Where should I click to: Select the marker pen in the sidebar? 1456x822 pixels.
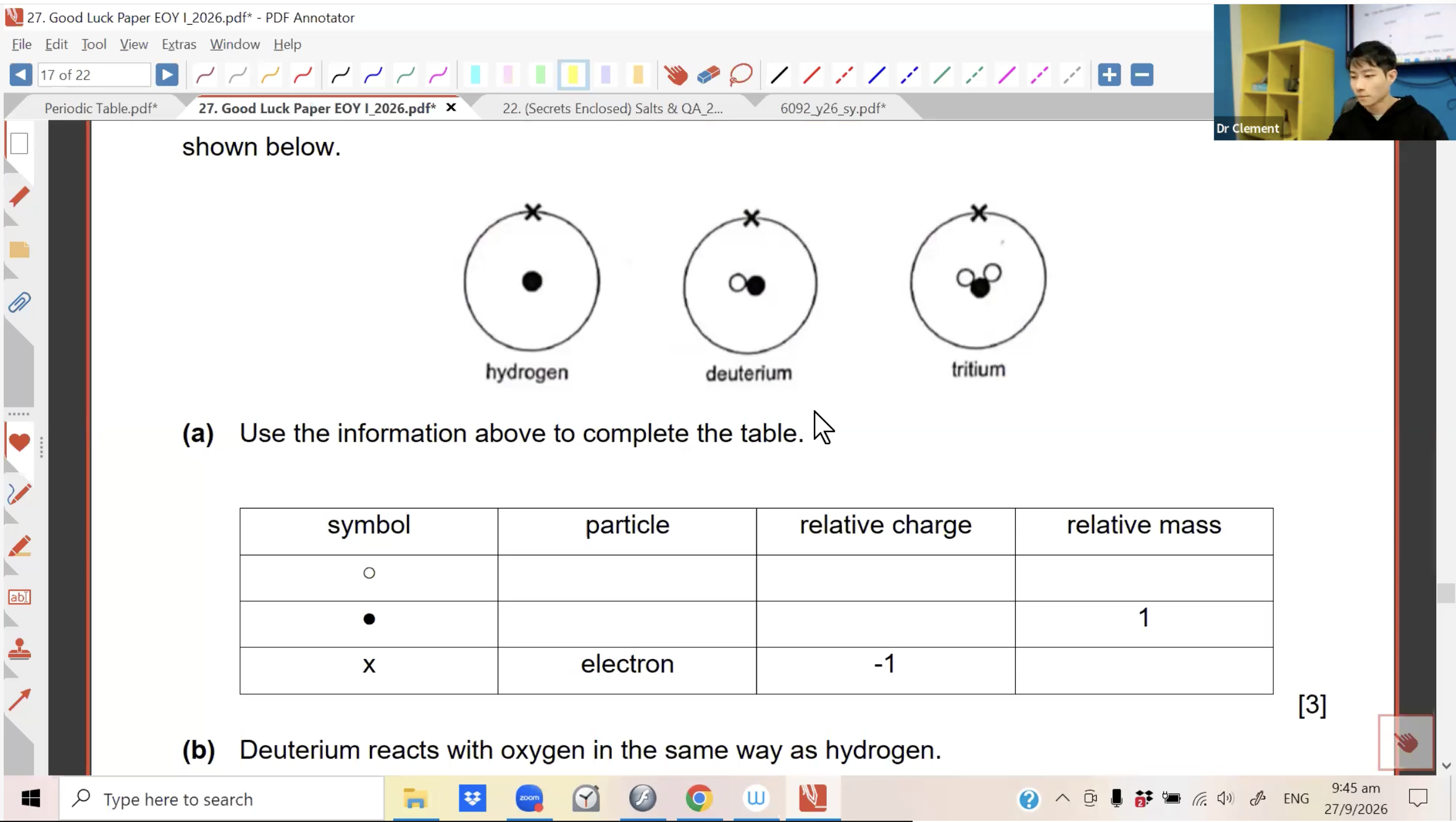click(19, 546)
